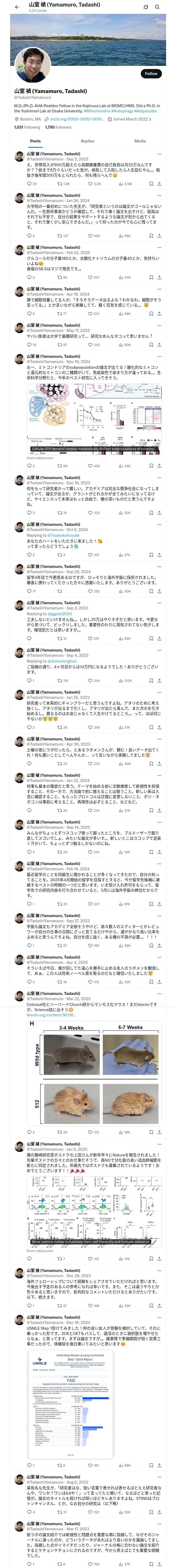The height and width of the screenshot is (1568, 176).
Task: Open more options on Nov 10, 2024 post
Action: pyautogui.click(x=159, y=356)
